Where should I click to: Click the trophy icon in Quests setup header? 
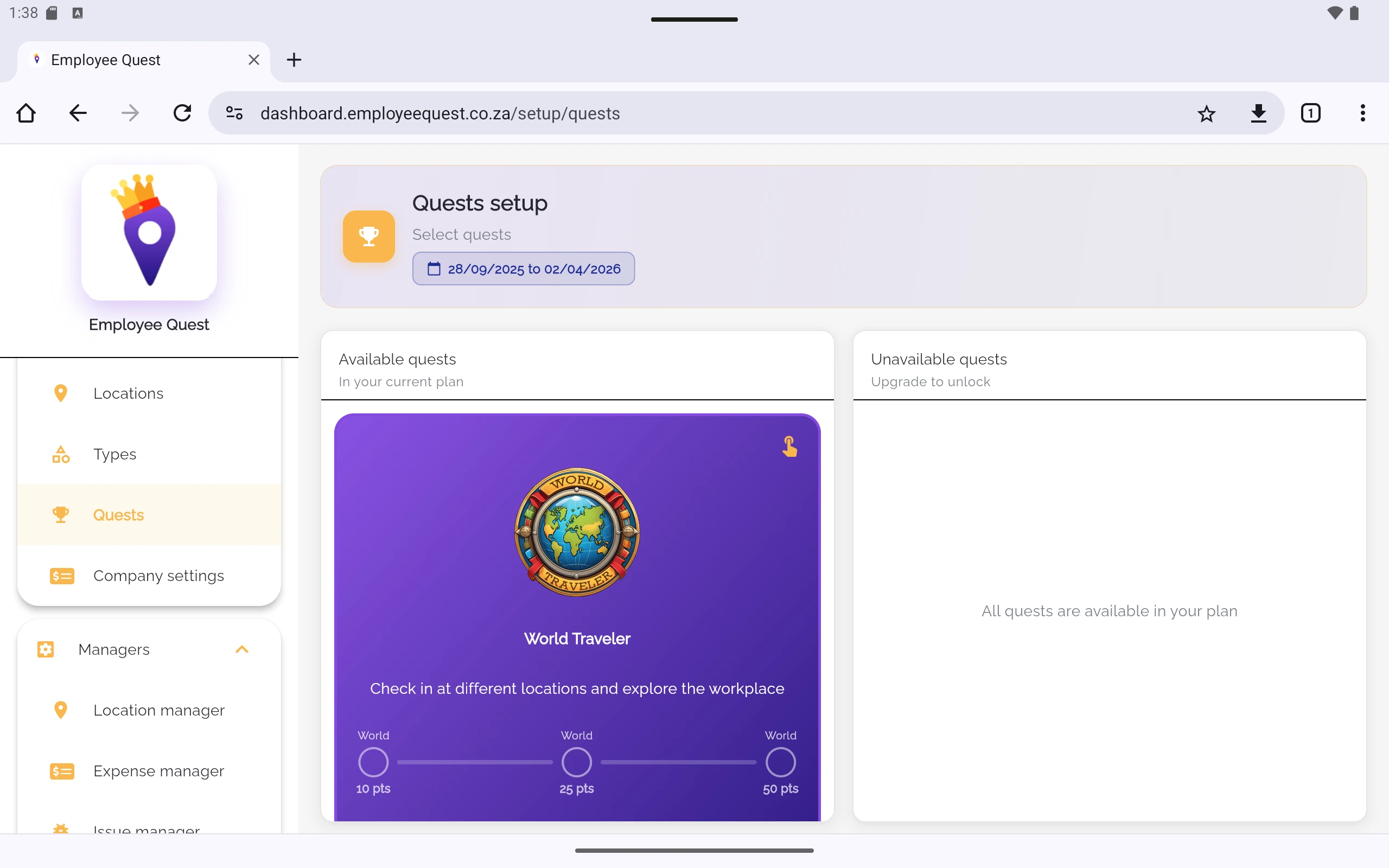pos(368,236)
